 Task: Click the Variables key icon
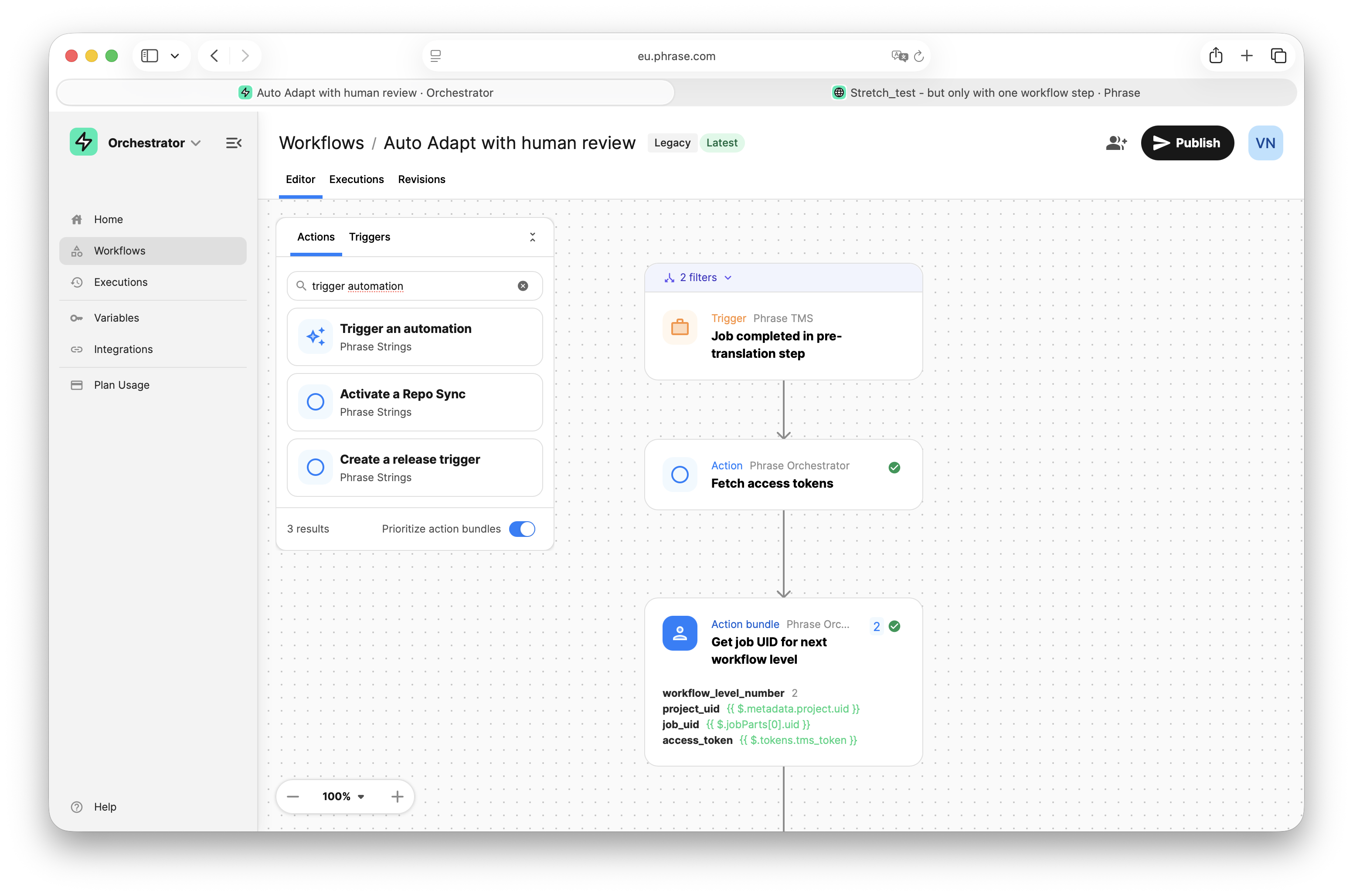(x=77, y=318)
